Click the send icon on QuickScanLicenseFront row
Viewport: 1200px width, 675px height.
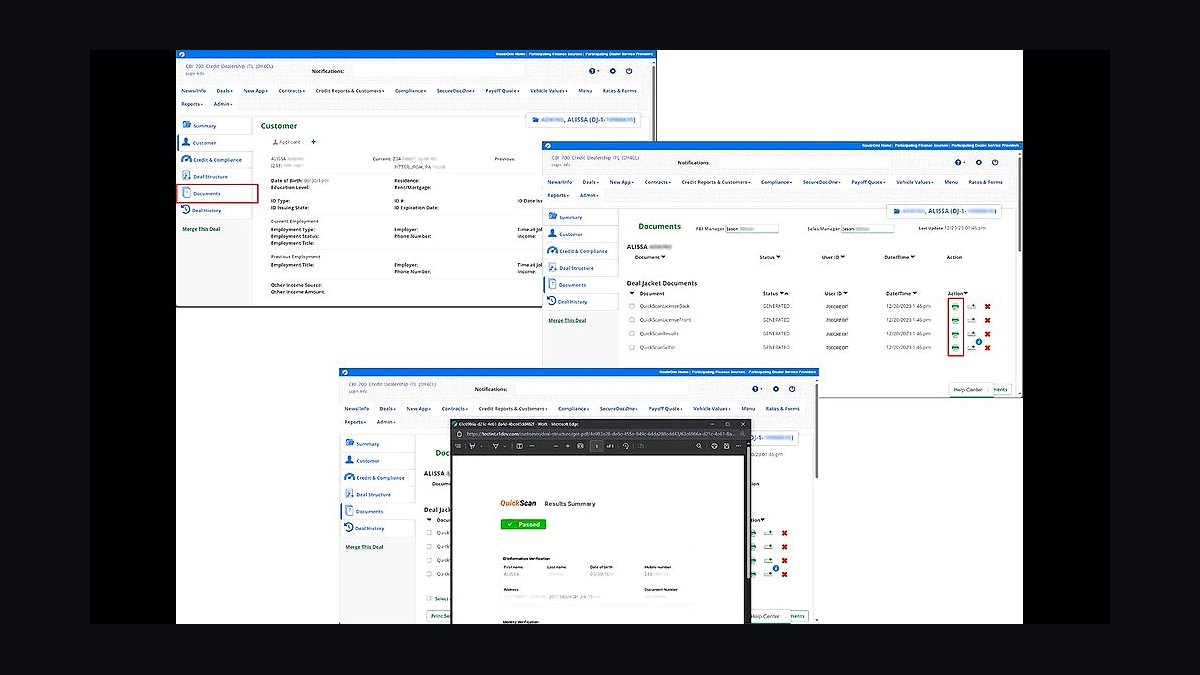tap(971, 320)
